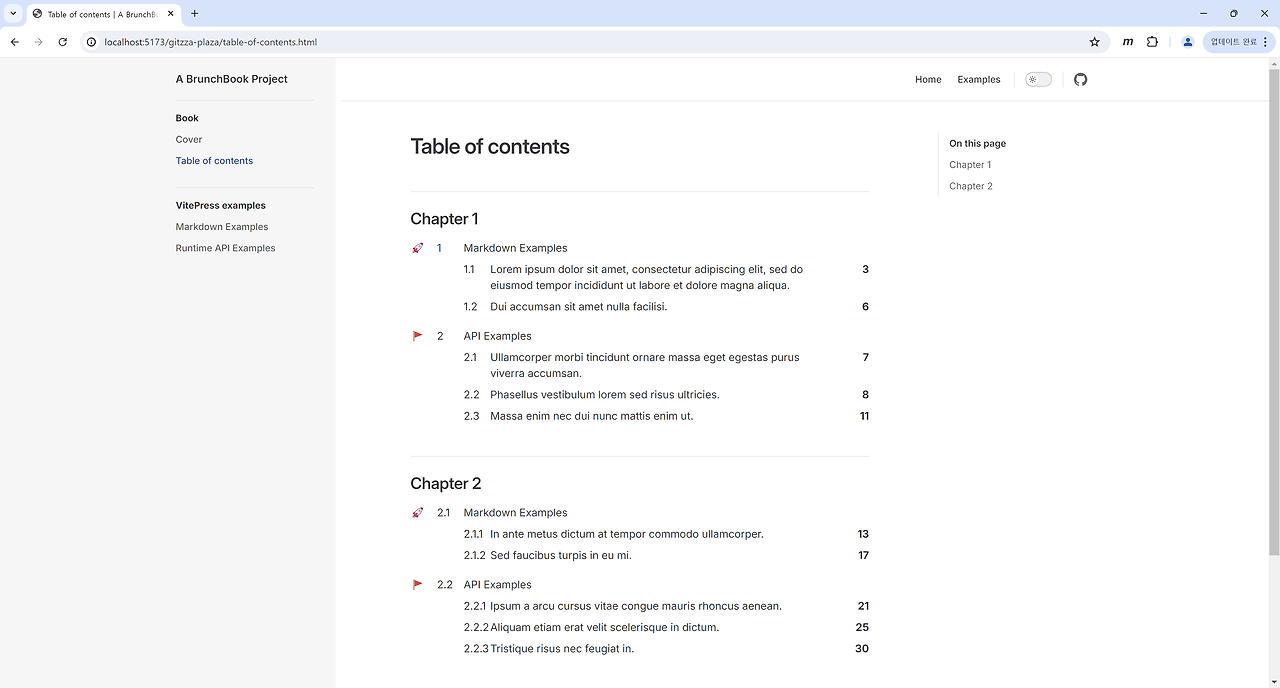Toggle the dark mode appearance switch
This screenshot has width=1280, height=688.
1038,79
